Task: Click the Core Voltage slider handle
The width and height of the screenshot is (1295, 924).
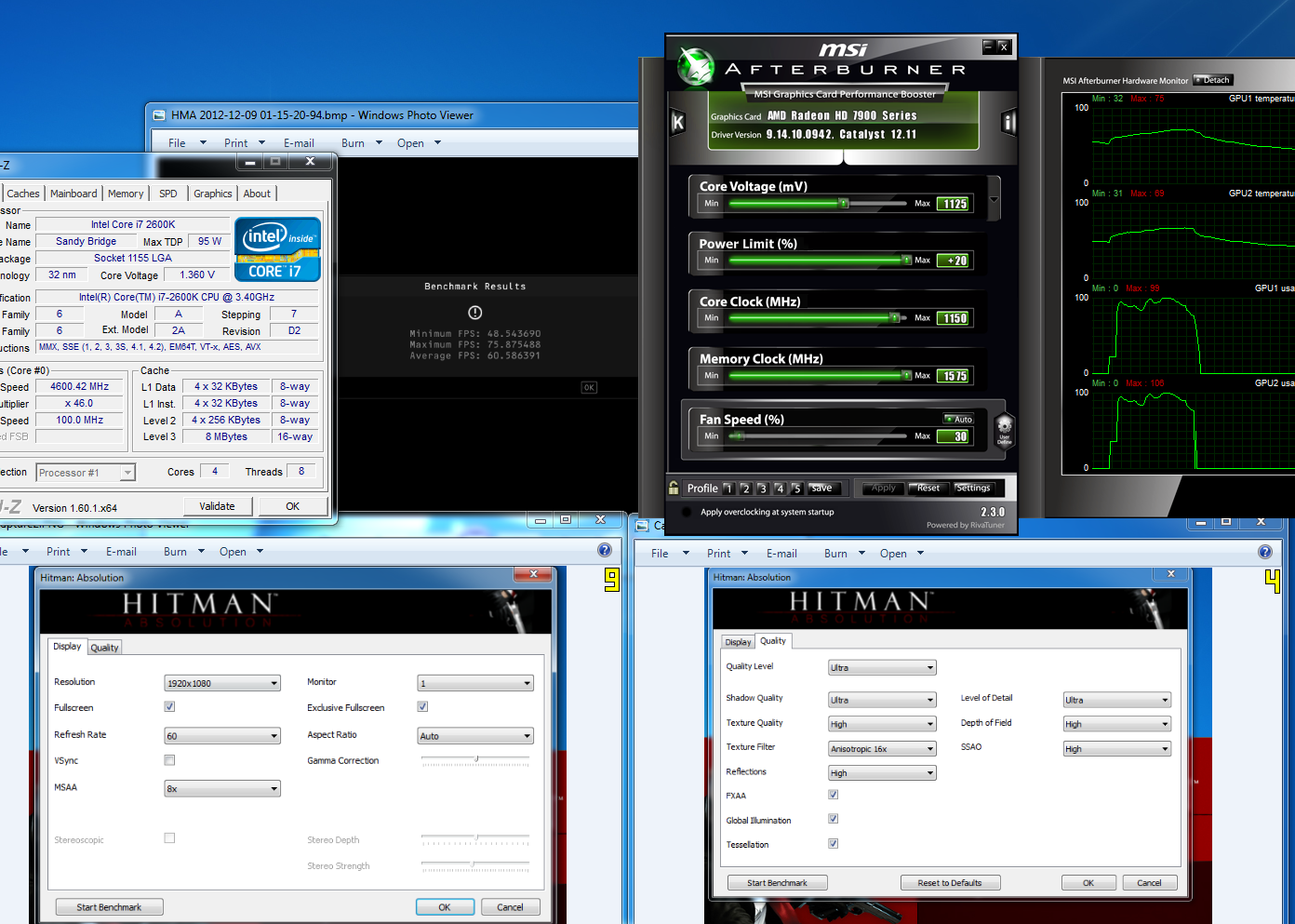Action: pos(844,203)
